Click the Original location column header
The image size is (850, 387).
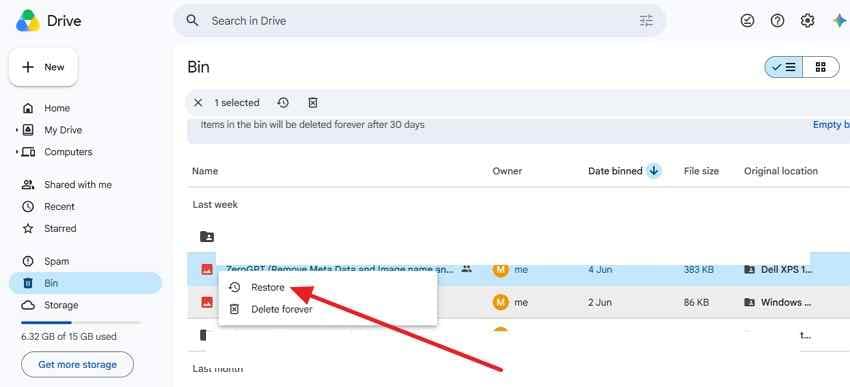click(781, 171)
